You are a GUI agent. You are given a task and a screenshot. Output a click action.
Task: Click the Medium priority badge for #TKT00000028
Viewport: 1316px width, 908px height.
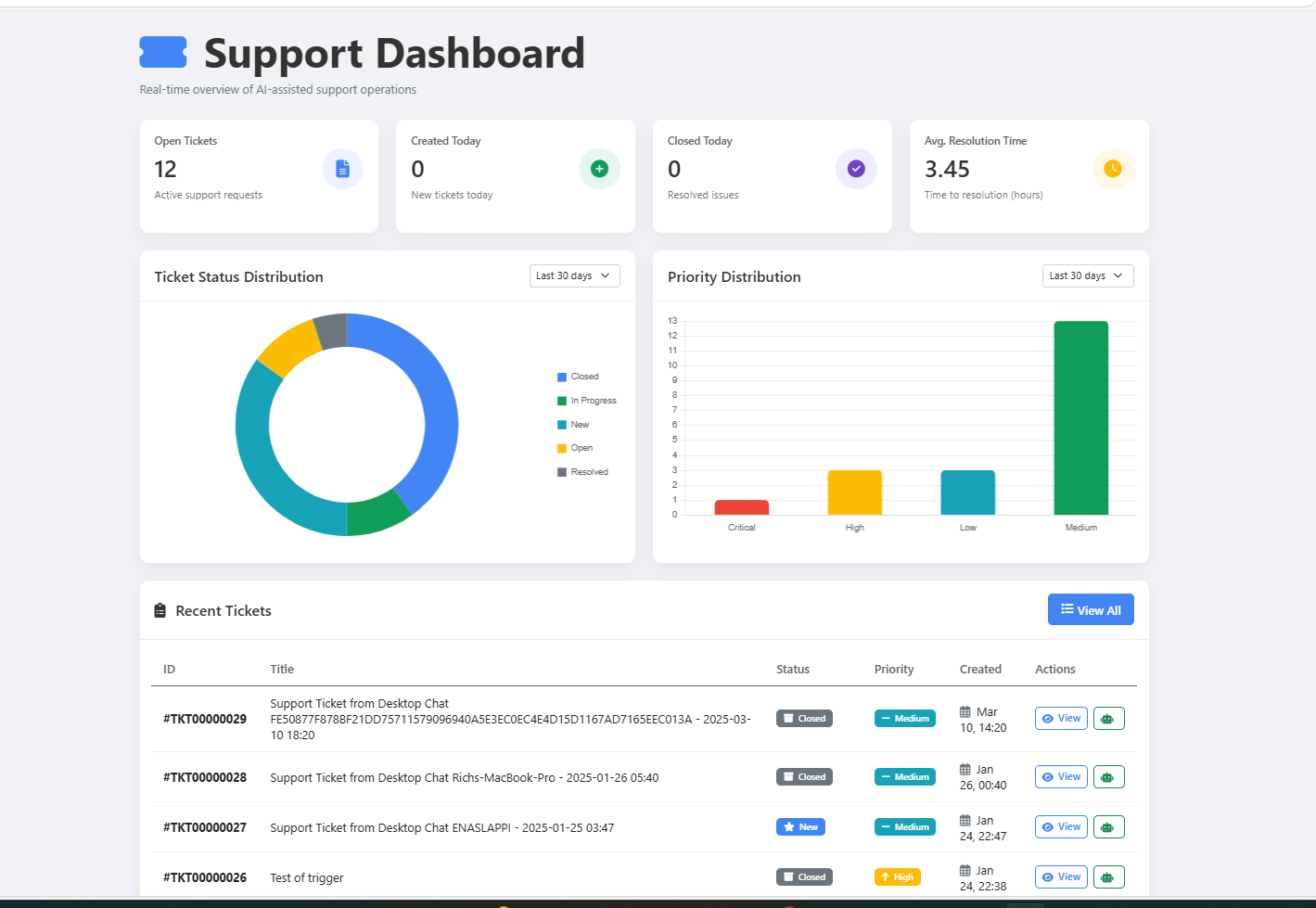[905, 777]
